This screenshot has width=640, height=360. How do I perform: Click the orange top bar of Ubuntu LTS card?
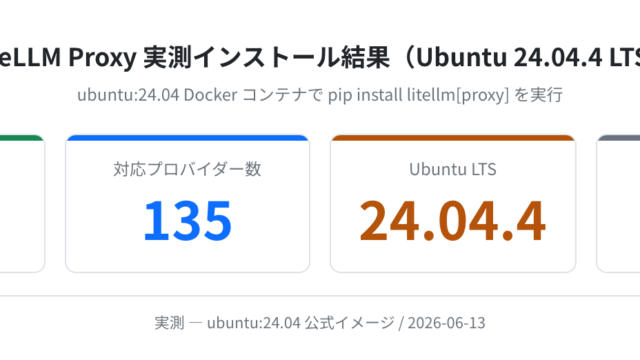click(453, 138)
